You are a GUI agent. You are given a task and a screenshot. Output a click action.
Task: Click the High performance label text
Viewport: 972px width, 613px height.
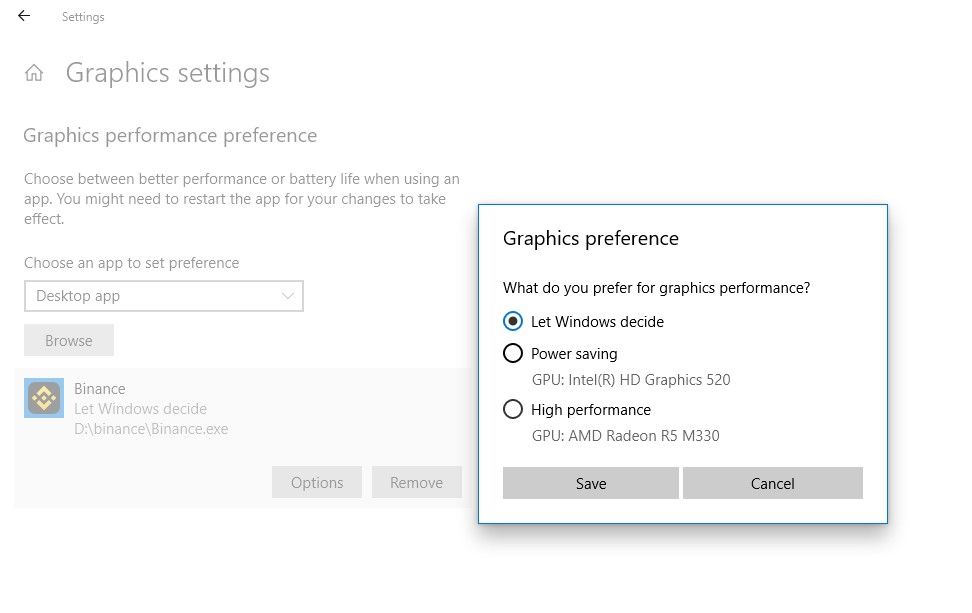pos(591,410)
